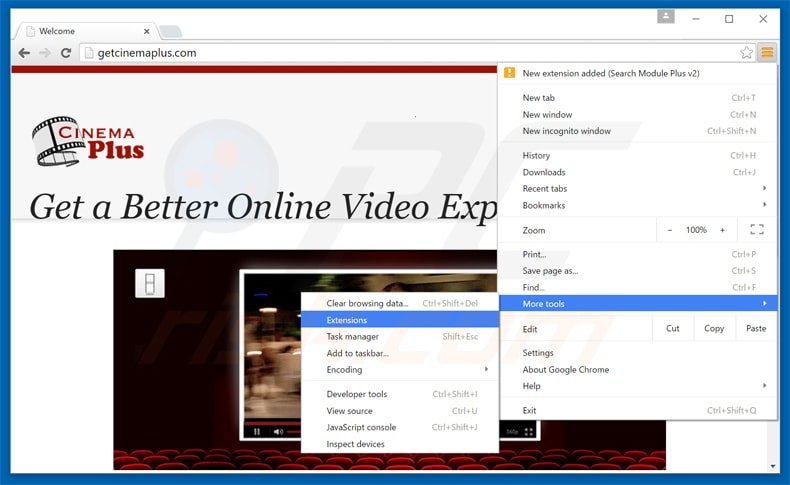The width and height of the screenshot is (790, 485).
Task: Open Extensions from More tools submenu
Action: click(400, 320)
